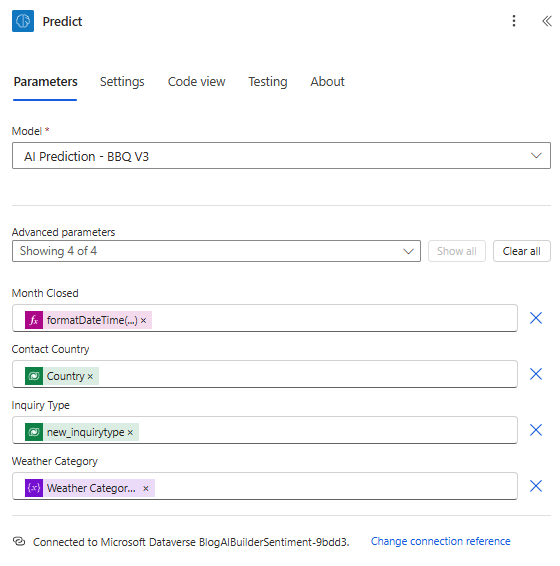Click the connection link icon at bottom
Viewport: 560px width, 566px height.
(19, 541)
